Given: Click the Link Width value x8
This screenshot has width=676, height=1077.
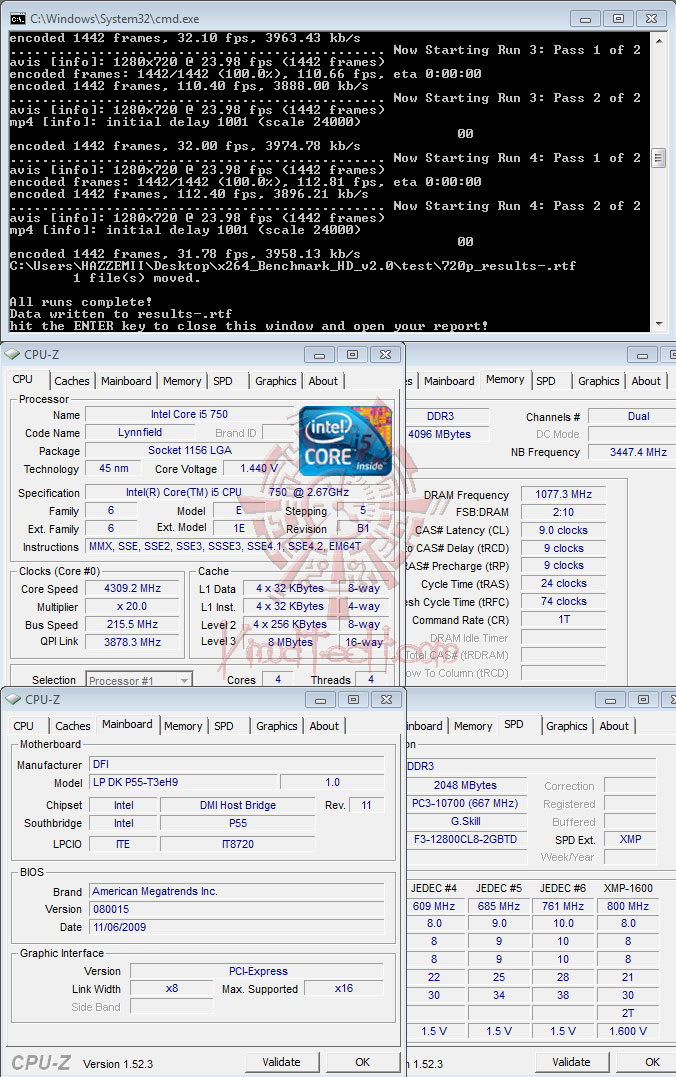Looking at the screenshot, I should tap(172, 988).
